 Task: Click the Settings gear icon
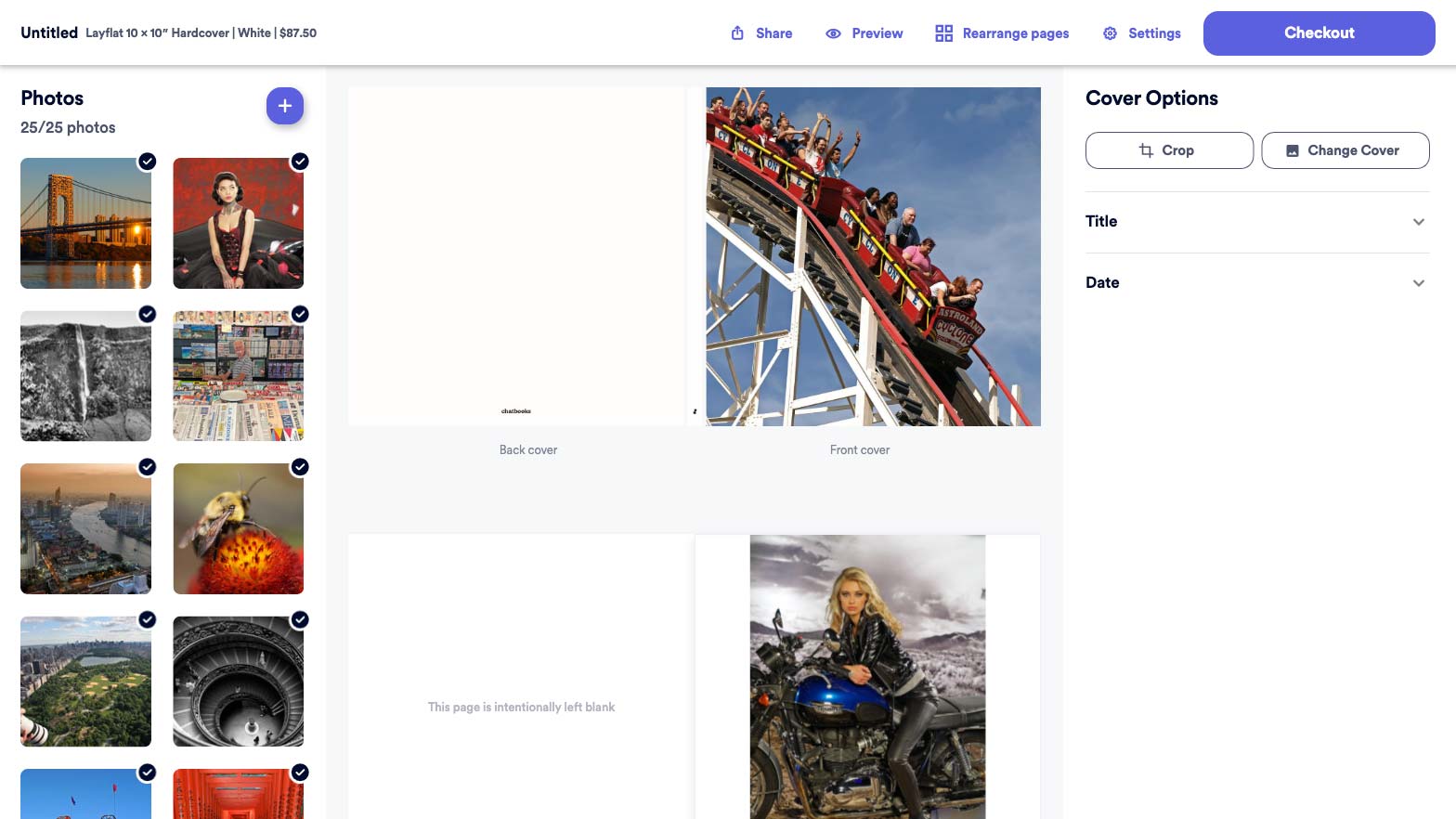coord(1110,33)
